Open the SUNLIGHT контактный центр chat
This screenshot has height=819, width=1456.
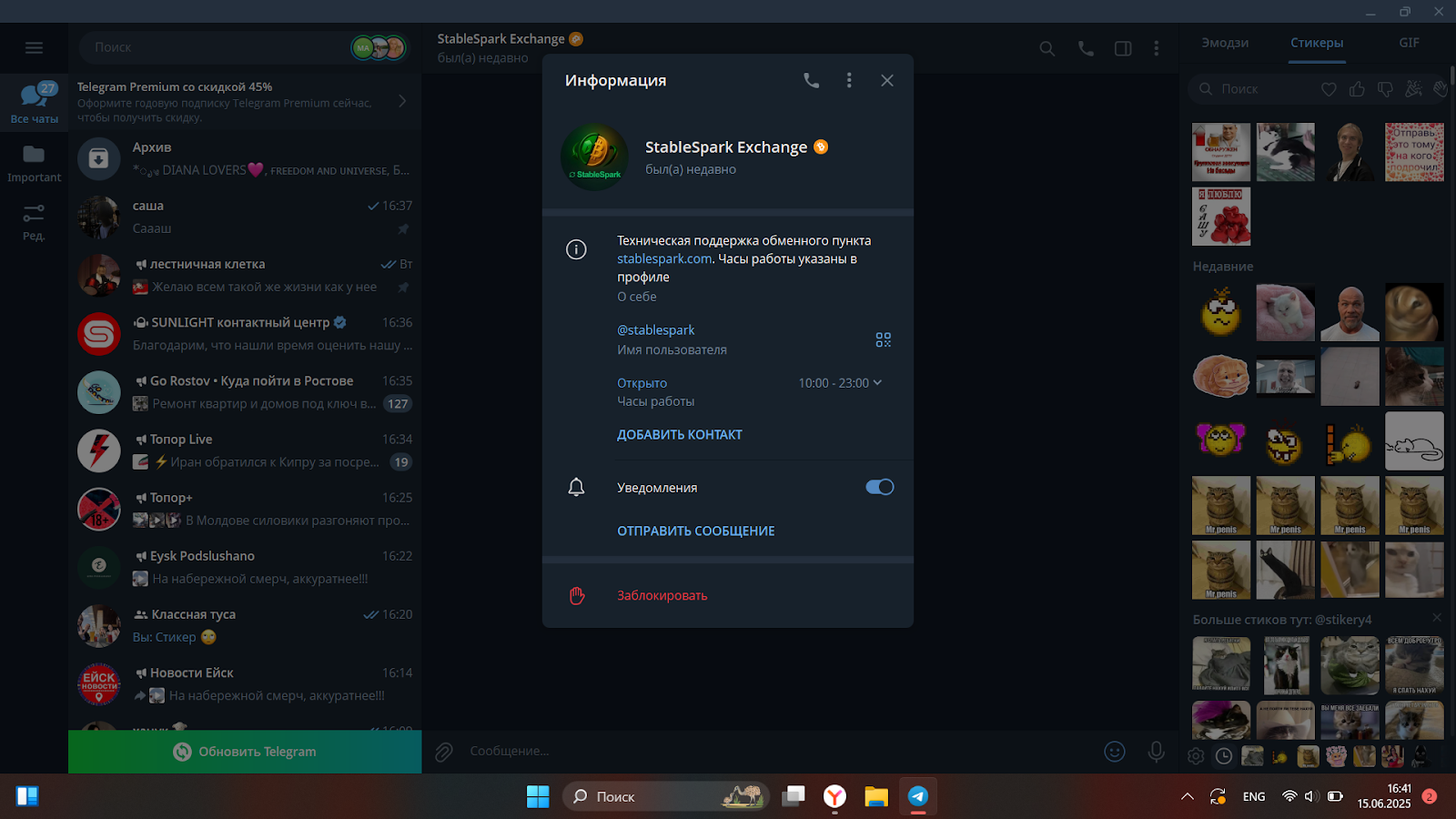tap(244, 334)
